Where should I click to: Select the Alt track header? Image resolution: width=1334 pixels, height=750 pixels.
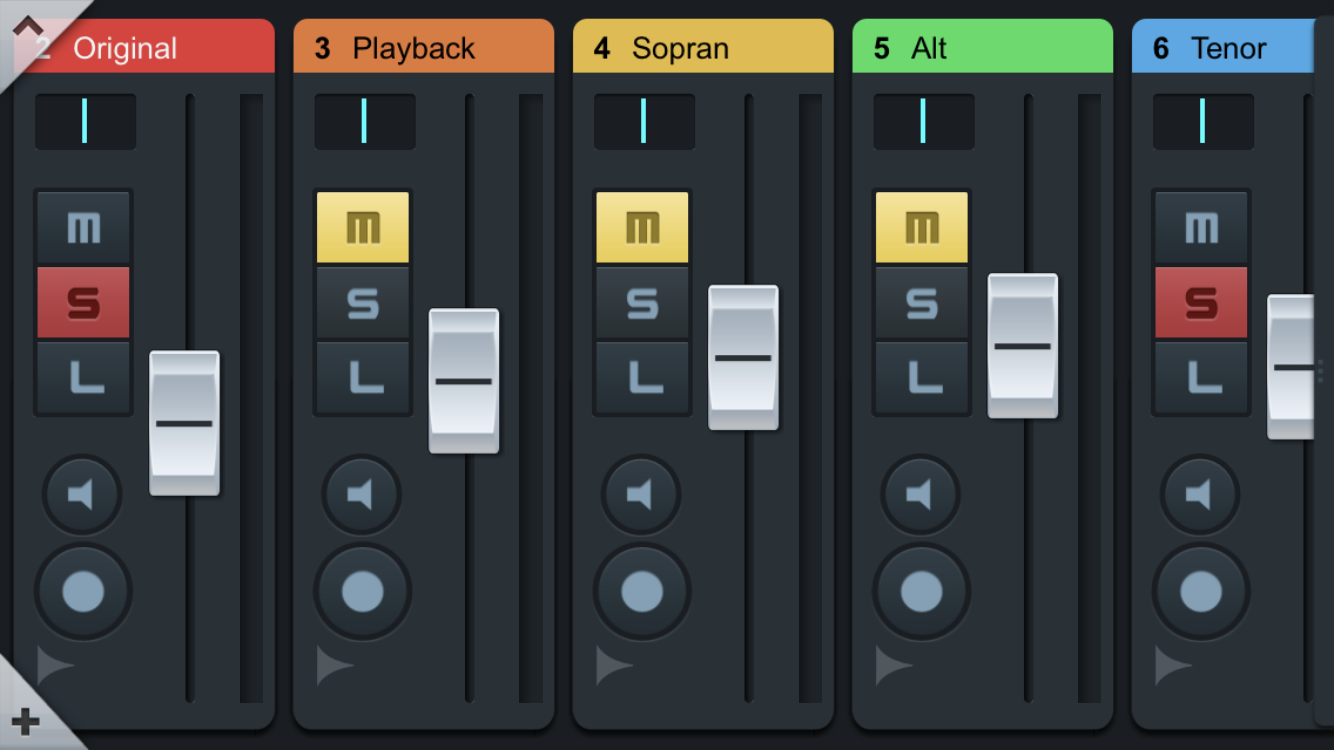click(982, 48)
